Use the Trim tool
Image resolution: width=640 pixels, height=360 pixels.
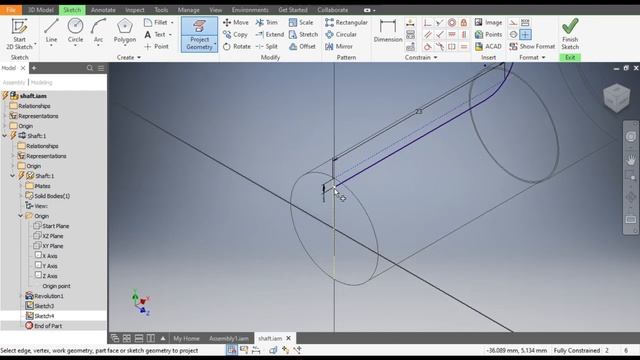pos(267,22)
